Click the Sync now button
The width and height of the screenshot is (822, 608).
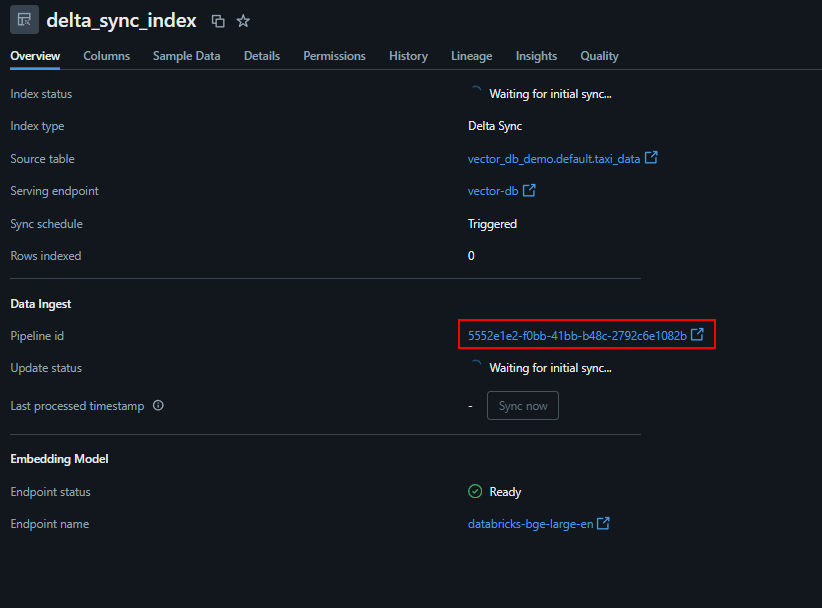[523, 406]
